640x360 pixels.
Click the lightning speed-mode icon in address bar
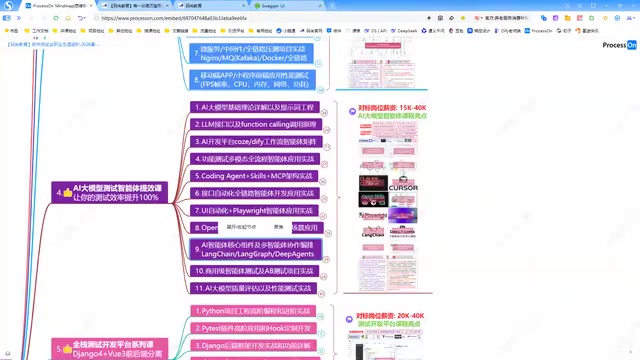[x=429, y=18]
